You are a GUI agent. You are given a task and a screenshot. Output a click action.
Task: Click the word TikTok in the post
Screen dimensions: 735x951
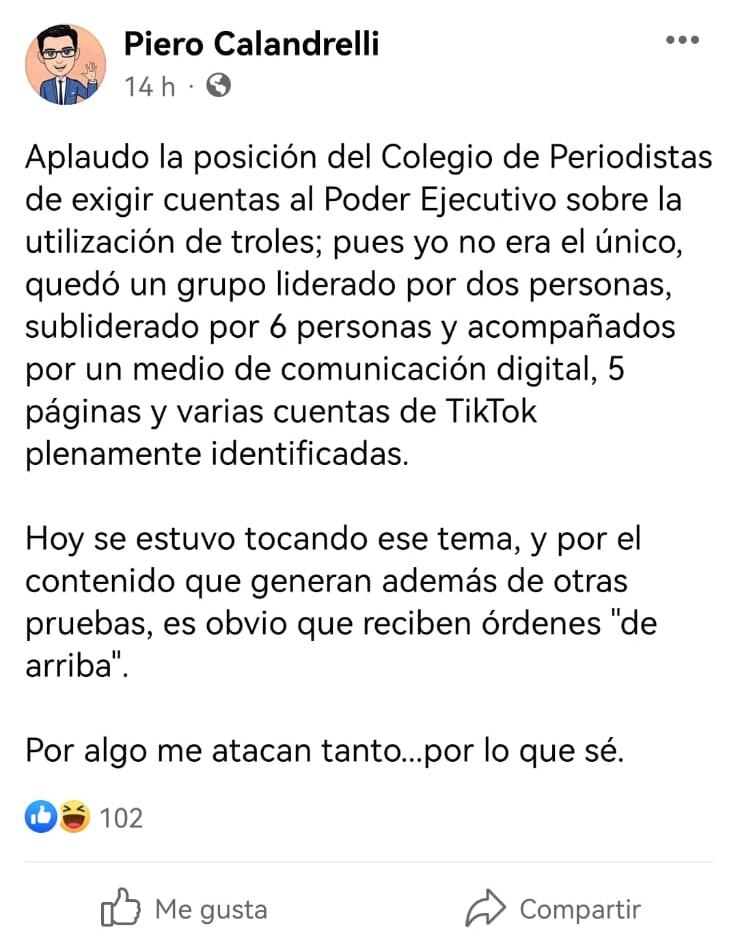coord(491,411)
